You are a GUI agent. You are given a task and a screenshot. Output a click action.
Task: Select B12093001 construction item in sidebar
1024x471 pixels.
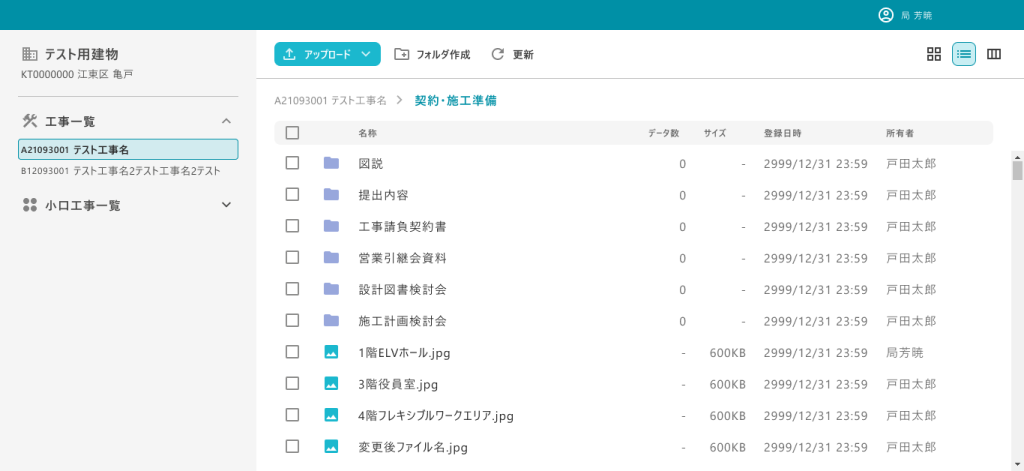(121, 171)
